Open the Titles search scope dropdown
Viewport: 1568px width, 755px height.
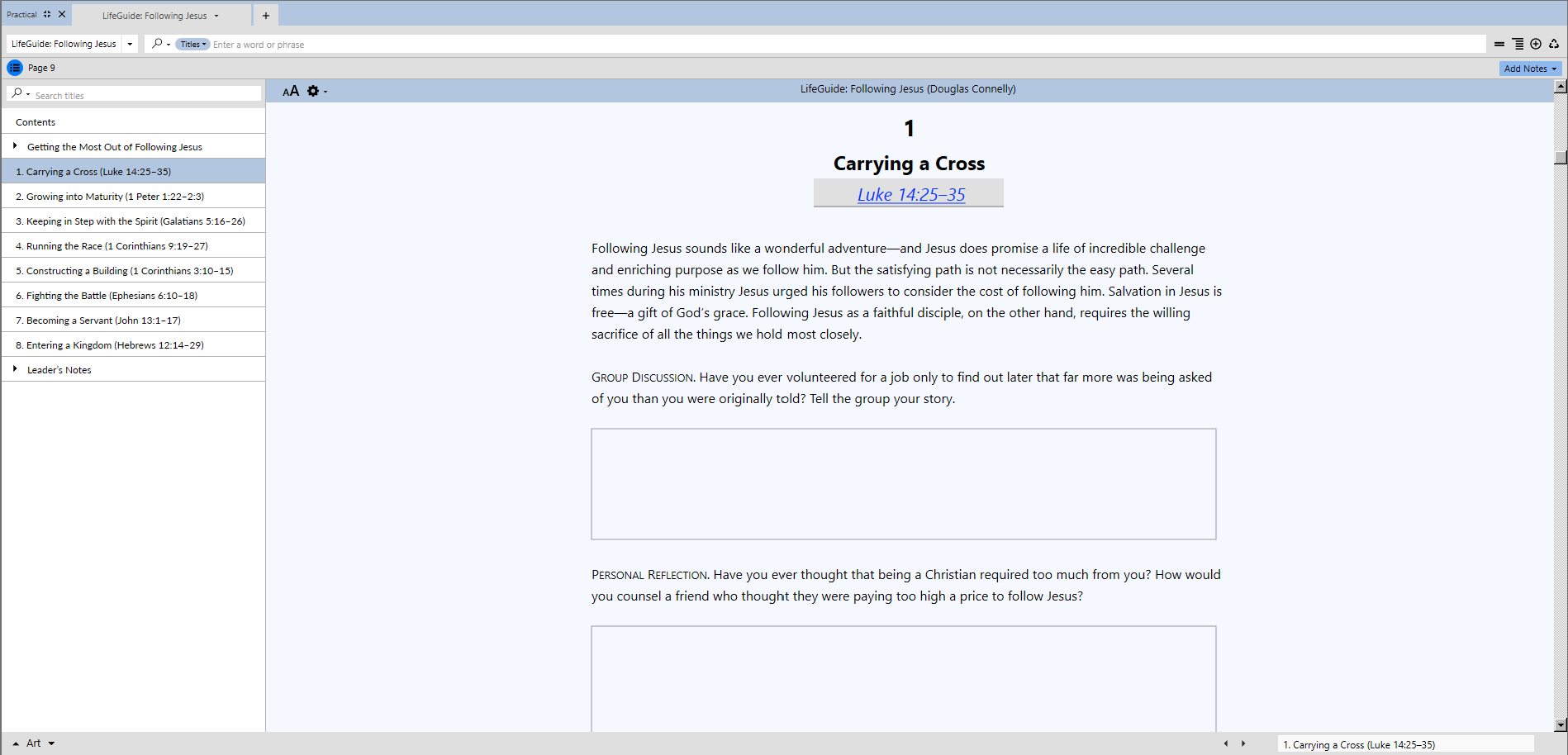click(x=193, y=45)
